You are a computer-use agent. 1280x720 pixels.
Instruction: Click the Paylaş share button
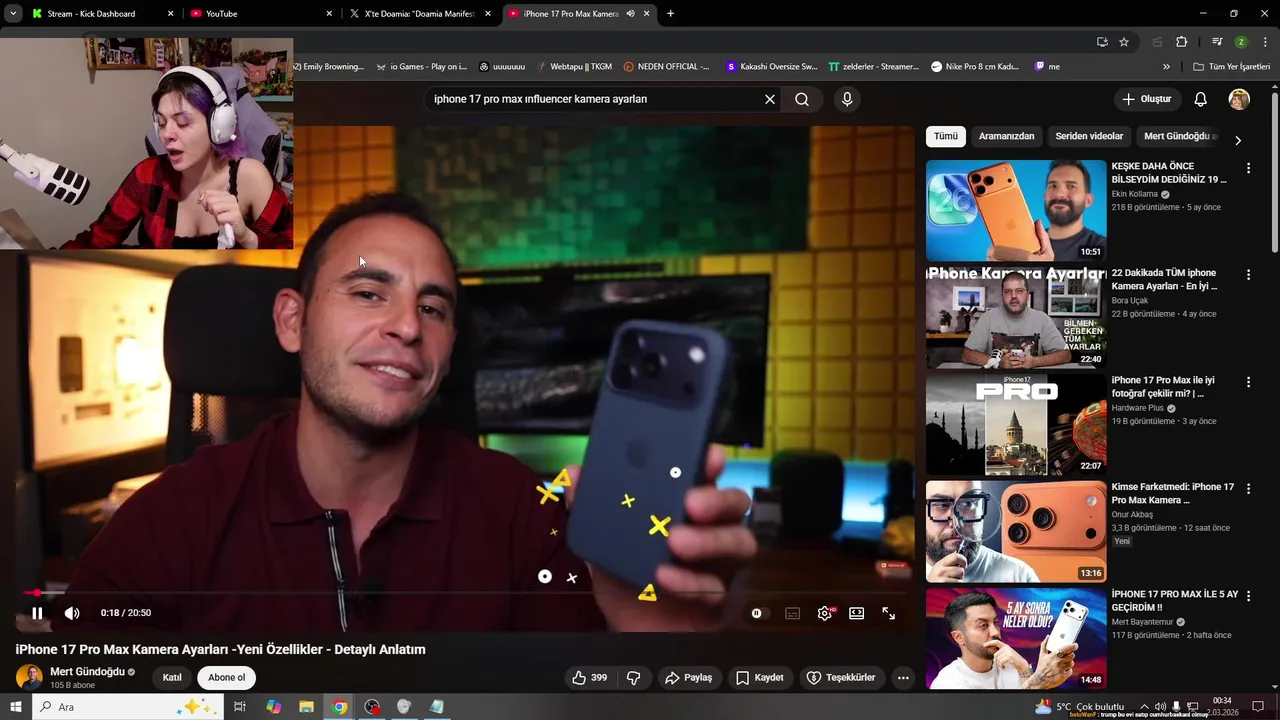point(689,678)
